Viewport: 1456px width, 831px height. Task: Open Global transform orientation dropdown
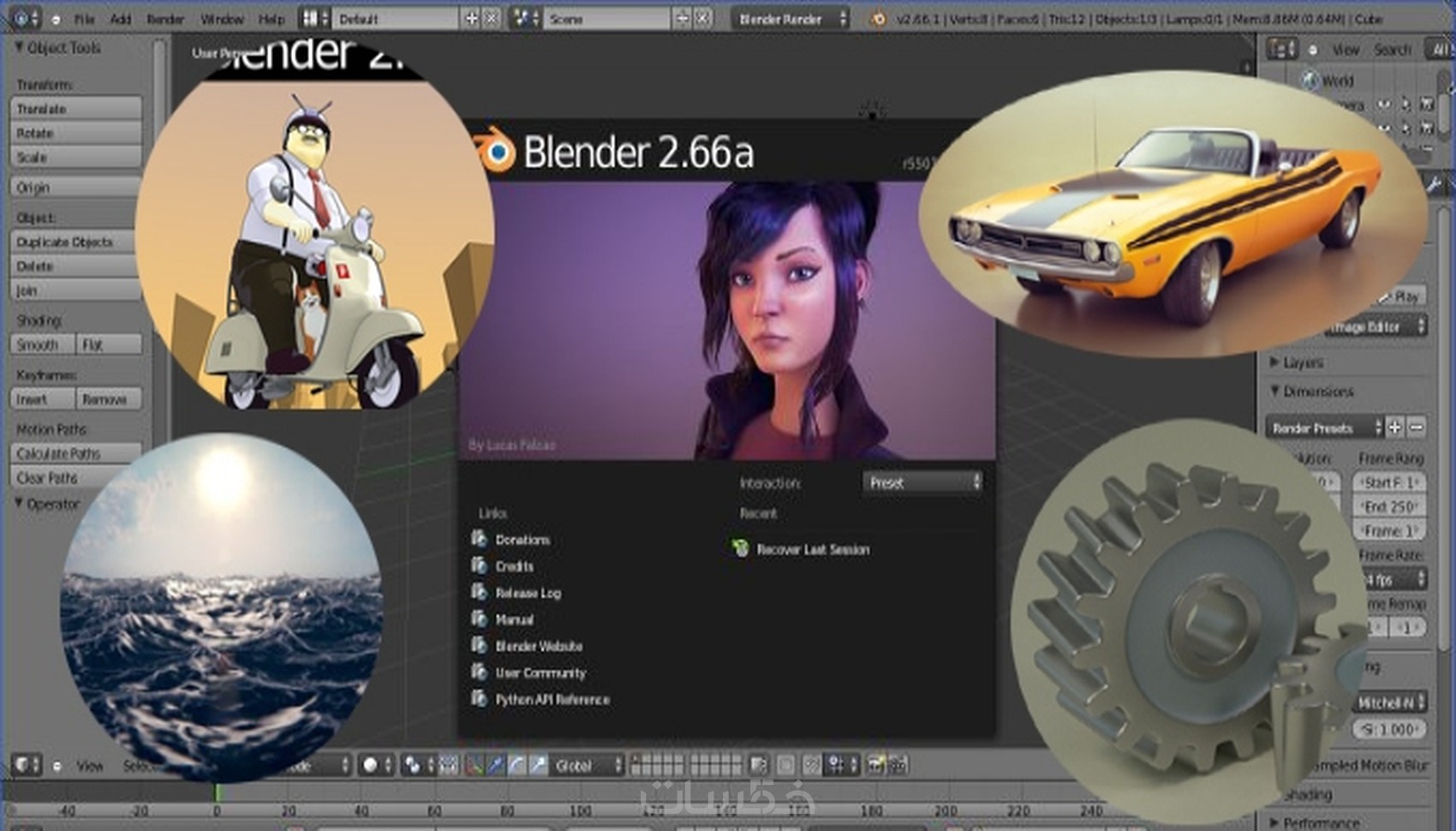588,764
